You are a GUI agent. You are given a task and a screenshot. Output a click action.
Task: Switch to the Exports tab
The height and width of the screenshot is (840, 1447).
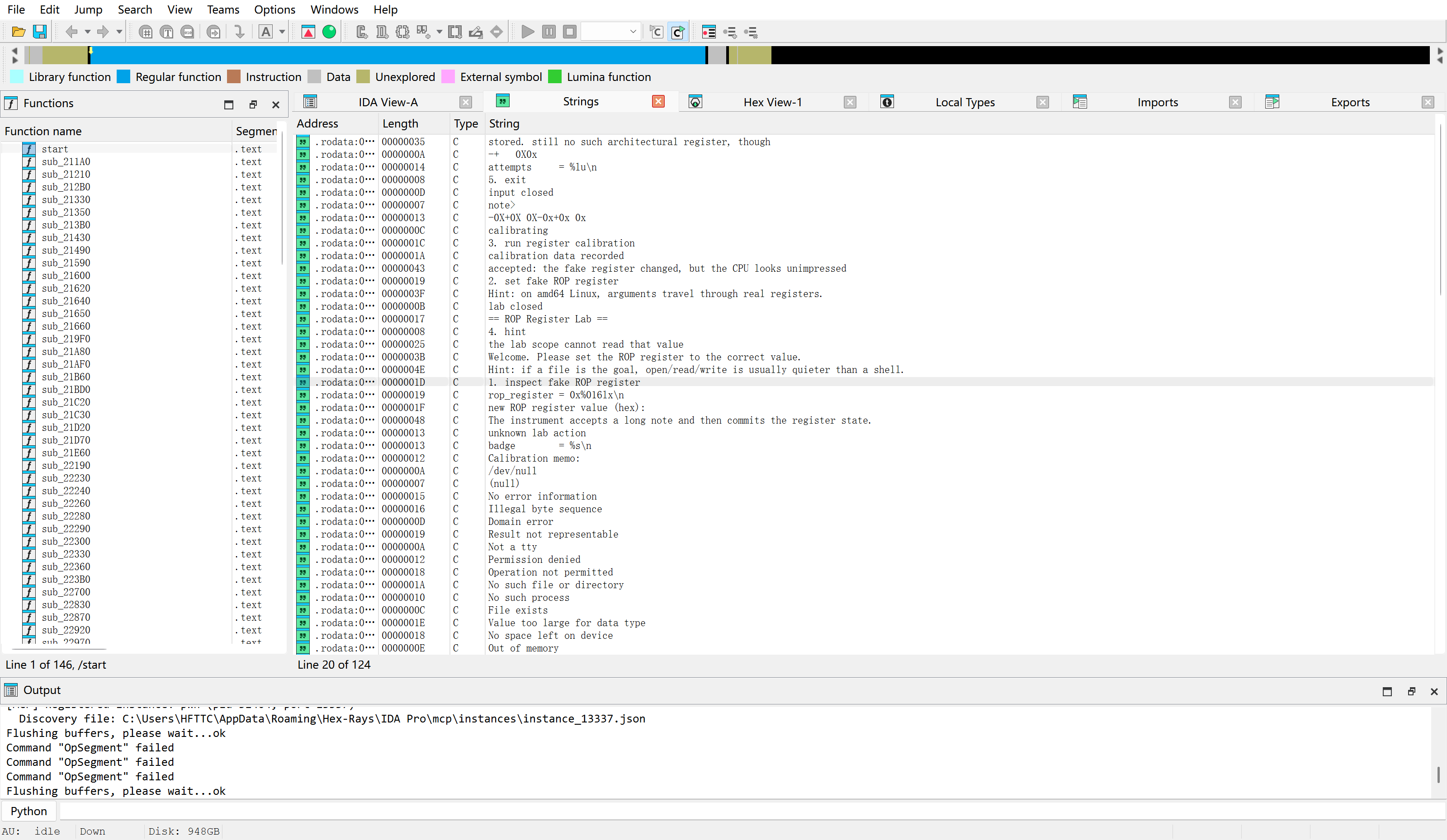click(1350, 102)
